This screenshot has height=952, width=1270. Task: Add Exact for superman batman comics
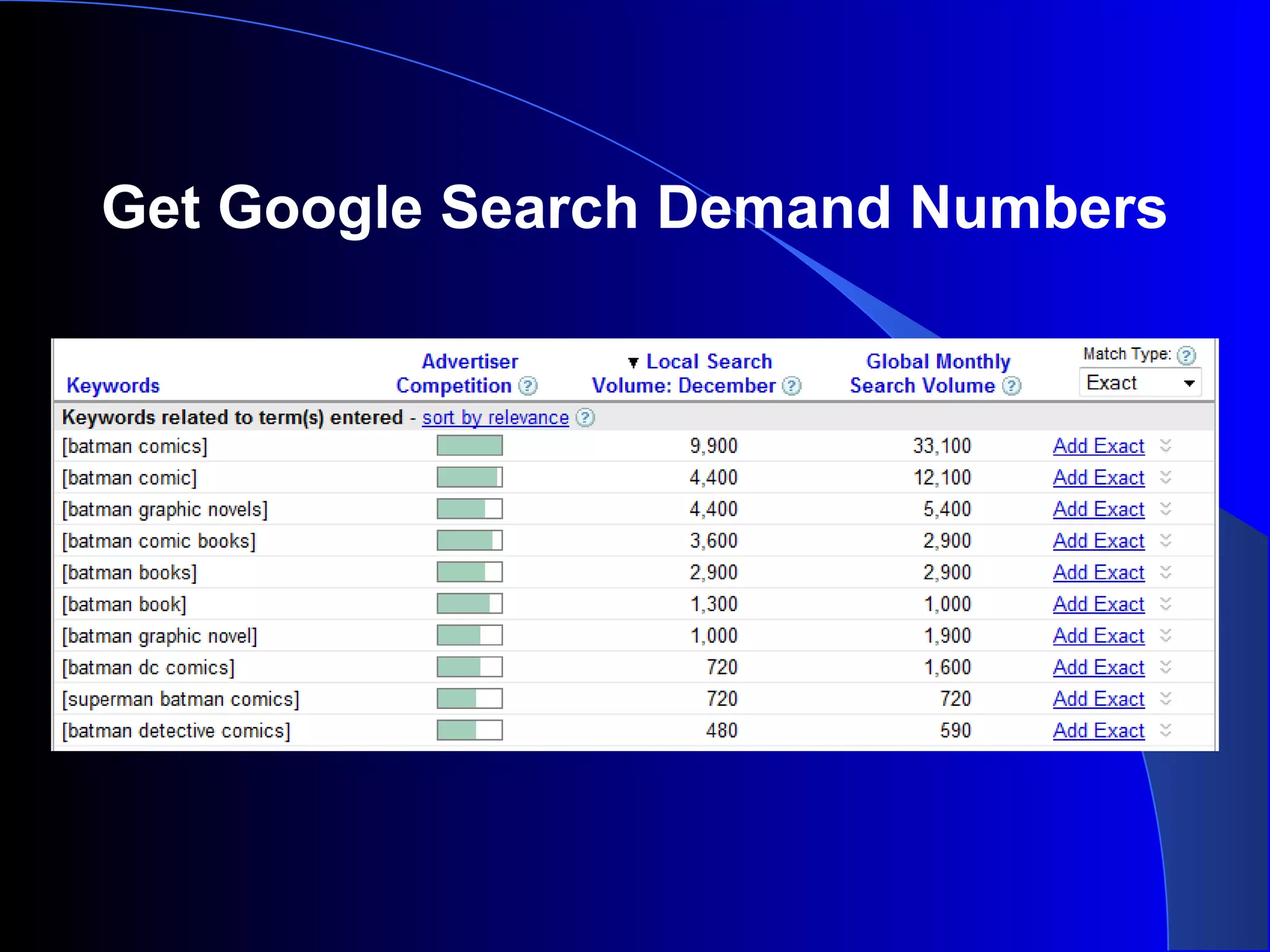[1098, 699]
